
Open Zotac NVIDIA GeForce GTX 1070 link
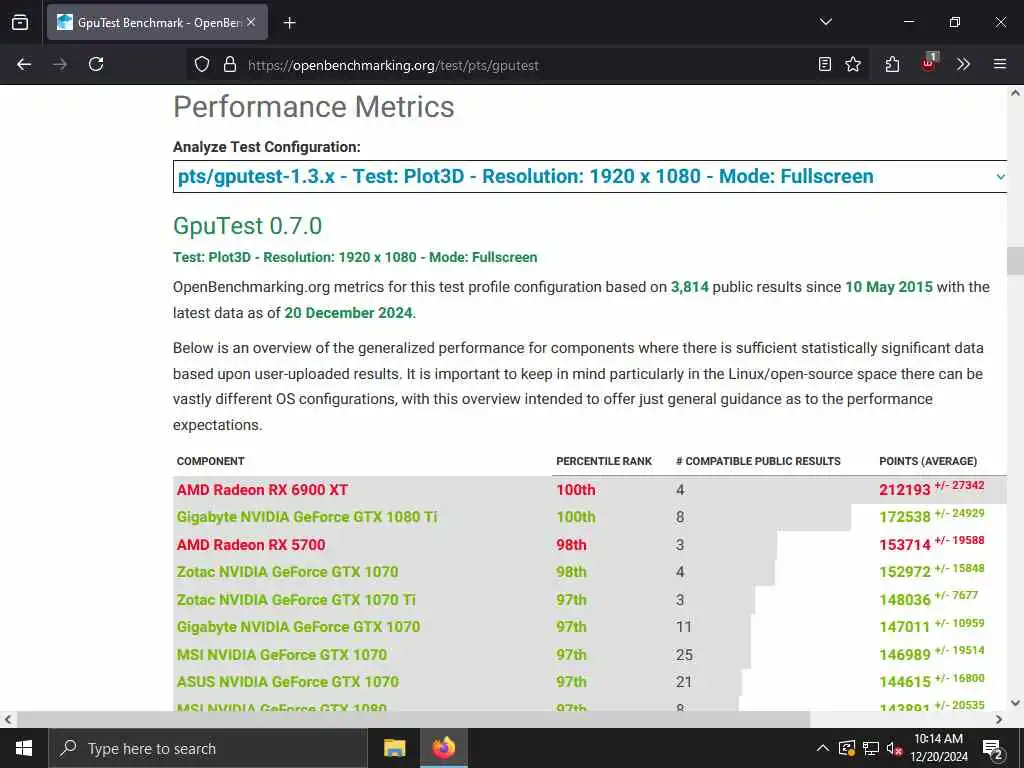(x=287, y=572)
